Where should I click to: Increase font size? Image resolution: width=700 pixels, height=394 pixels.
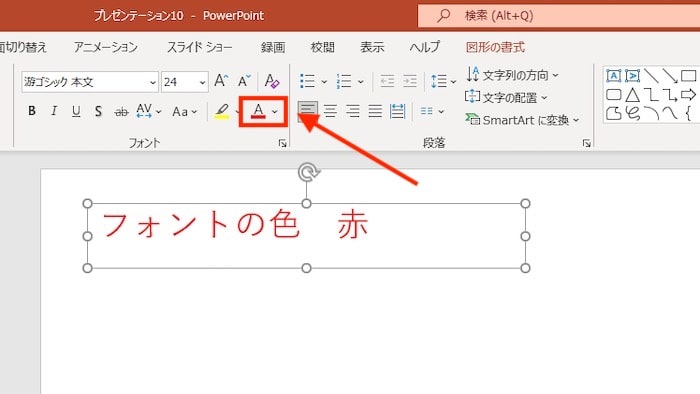pyautogui.click(x=221, y=81)
